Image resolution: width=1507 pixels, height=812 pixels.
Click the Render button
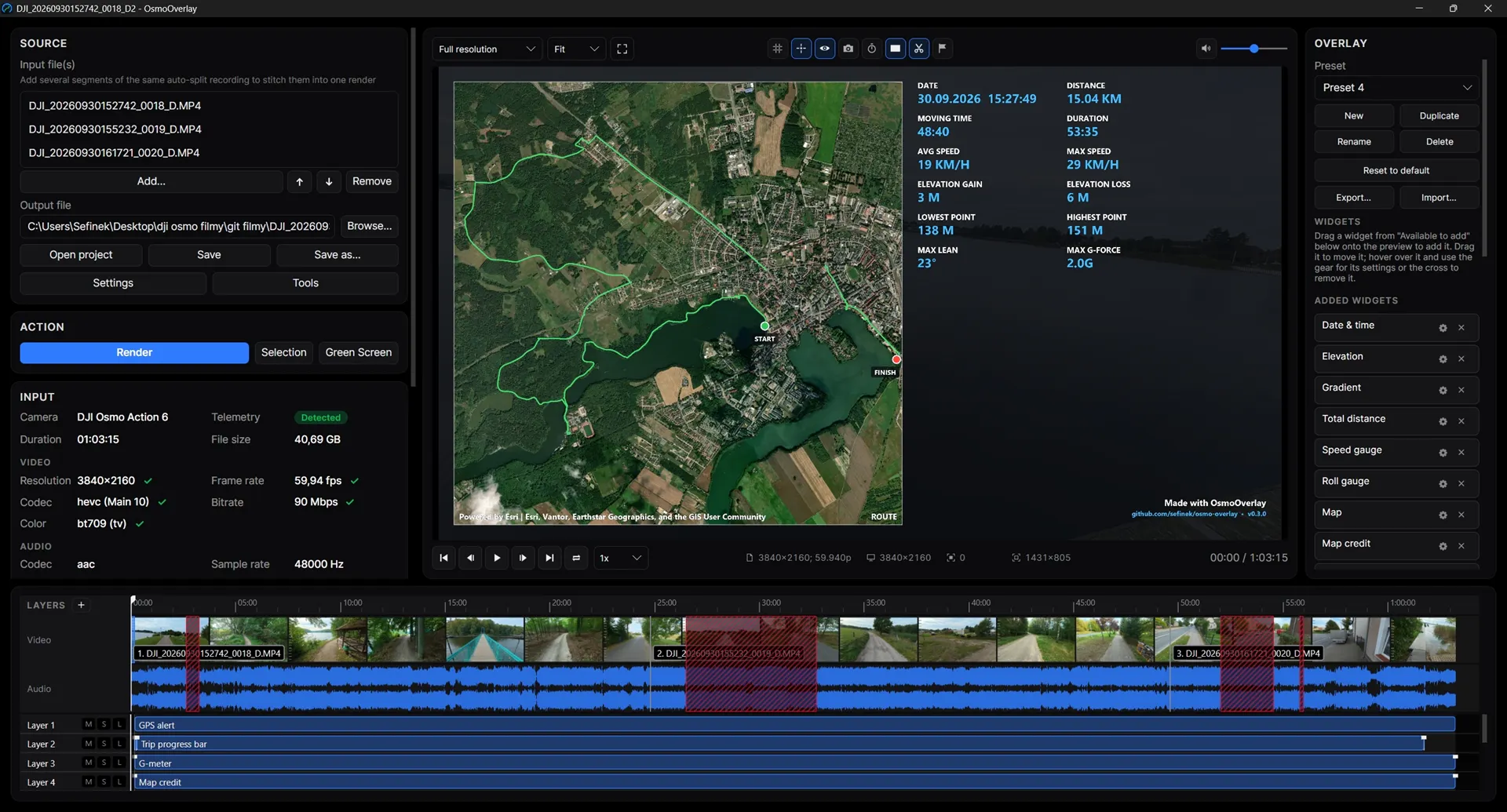tap(134, 352)
